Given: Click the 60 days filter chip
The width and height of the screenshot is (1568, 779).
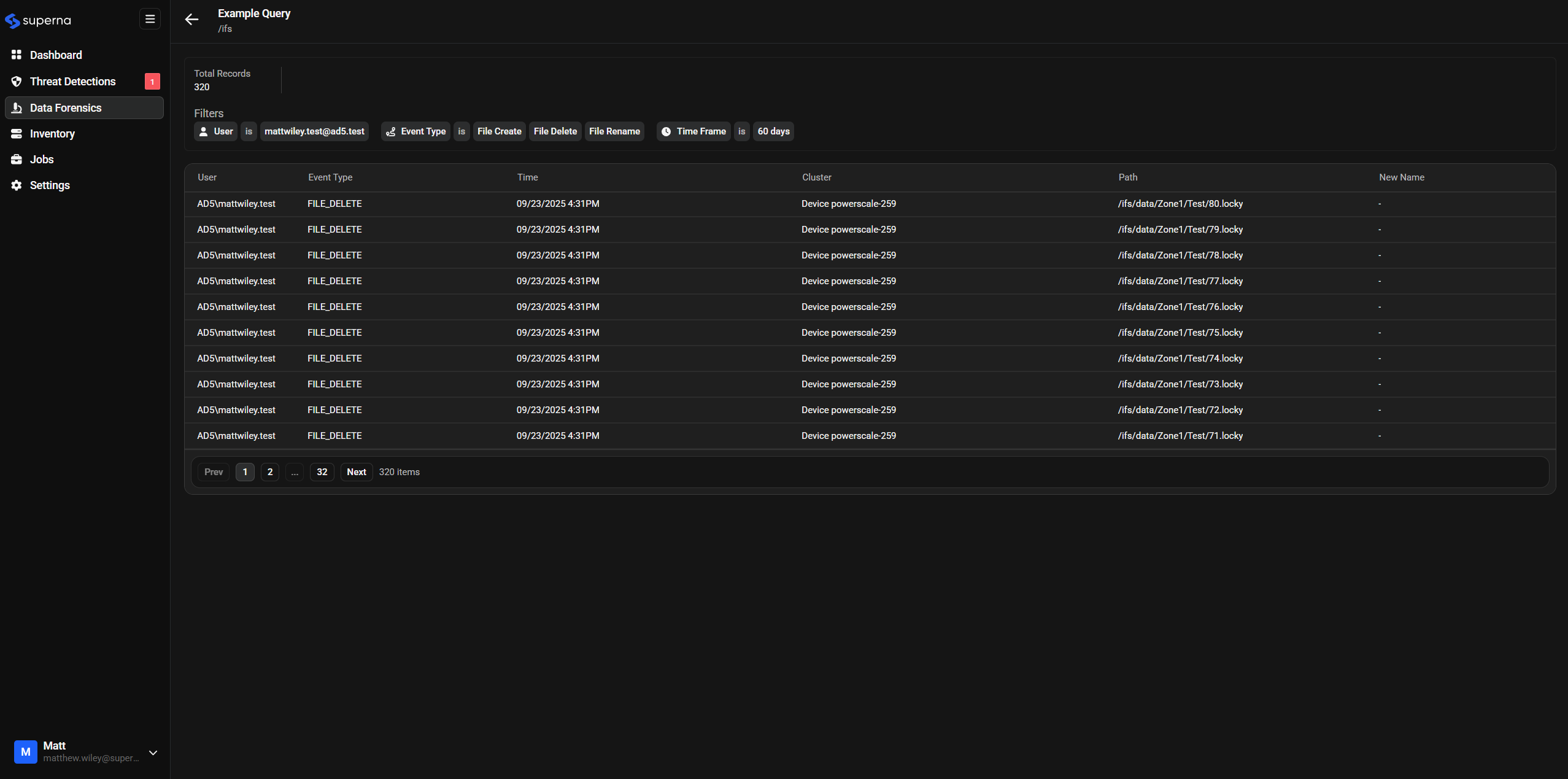Looking at the screenshot, I should coord(773,131).
